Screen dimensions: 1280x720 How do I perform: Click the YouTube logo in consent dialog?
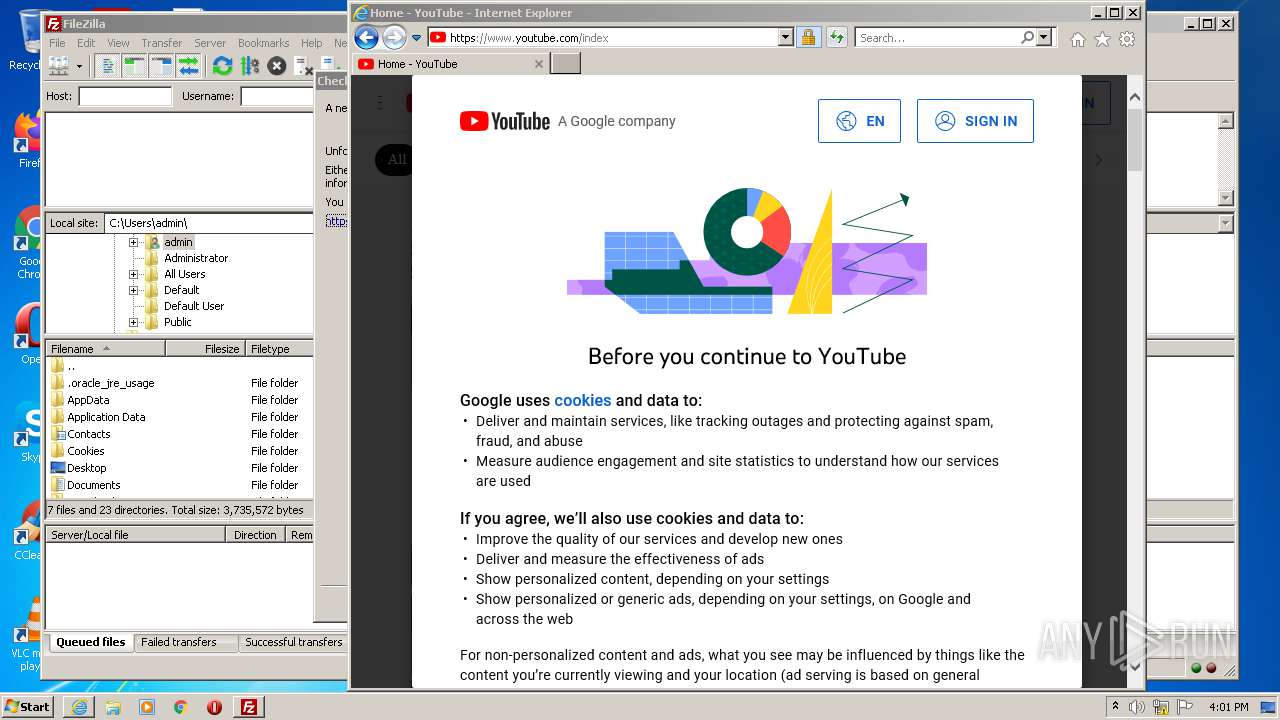pyautogui.click(x=505, y=121)
